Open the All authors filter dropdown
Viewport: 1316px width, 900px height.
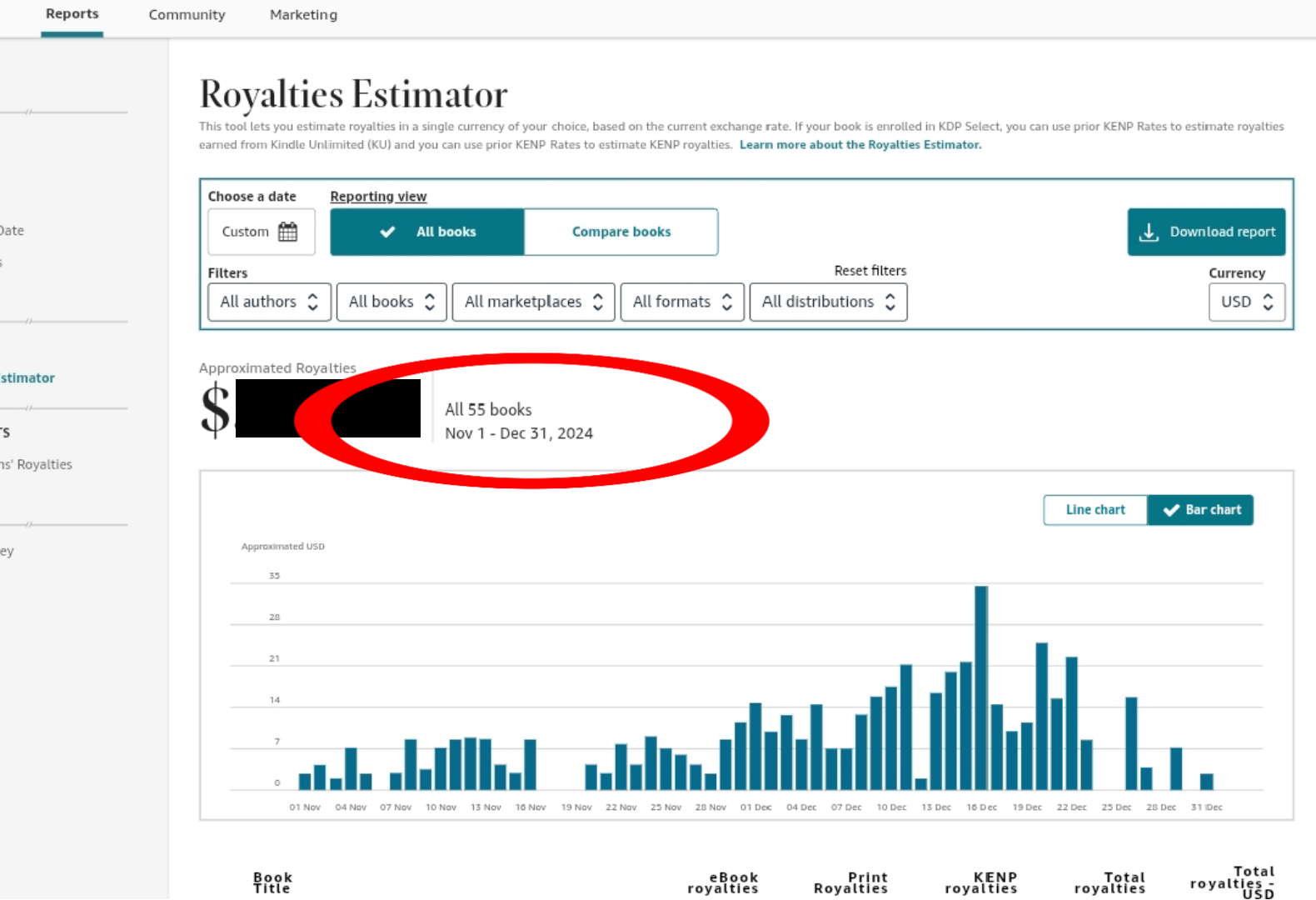(269, 302)
